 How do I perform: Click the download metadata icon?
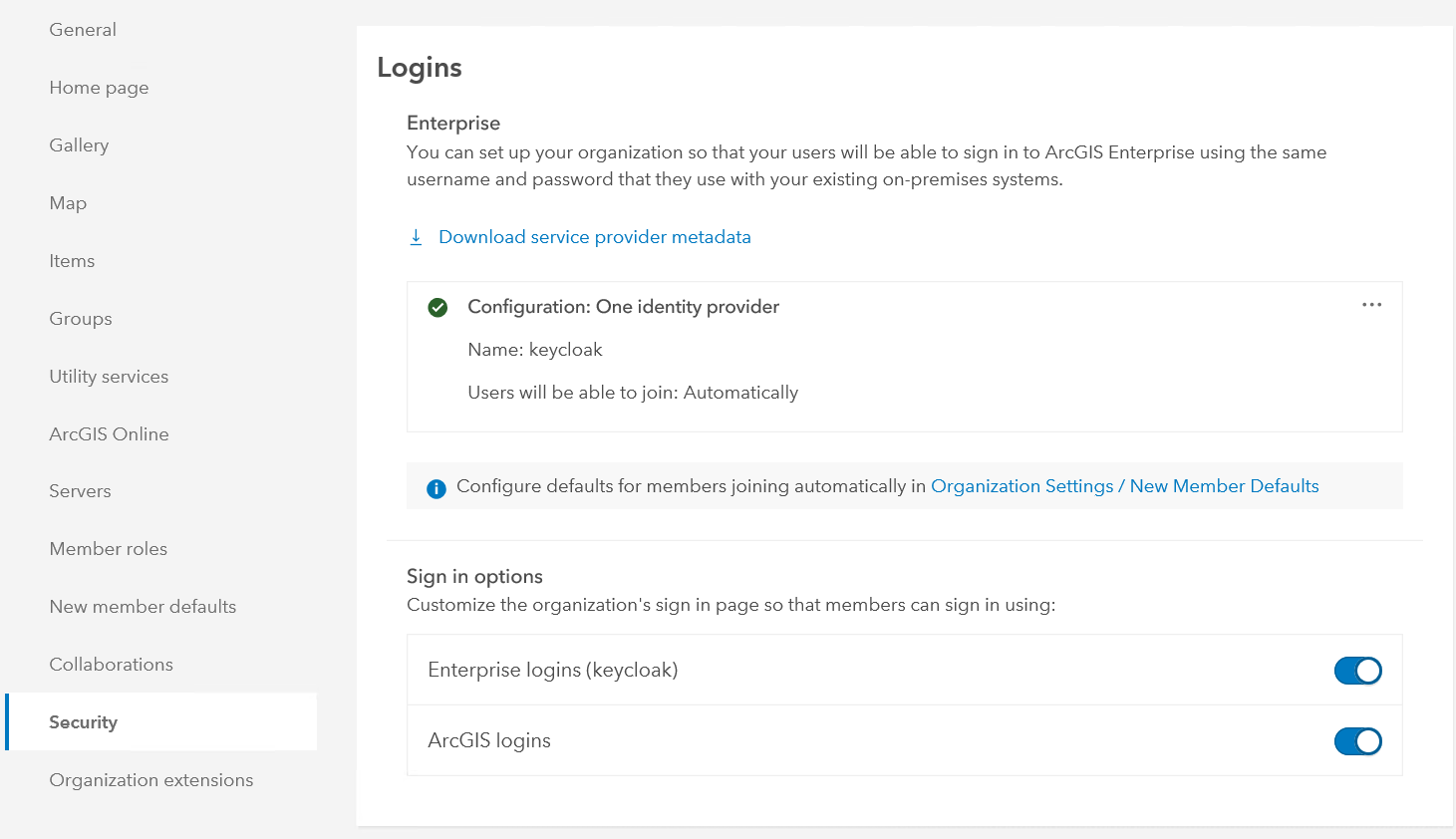click(416, 237)
